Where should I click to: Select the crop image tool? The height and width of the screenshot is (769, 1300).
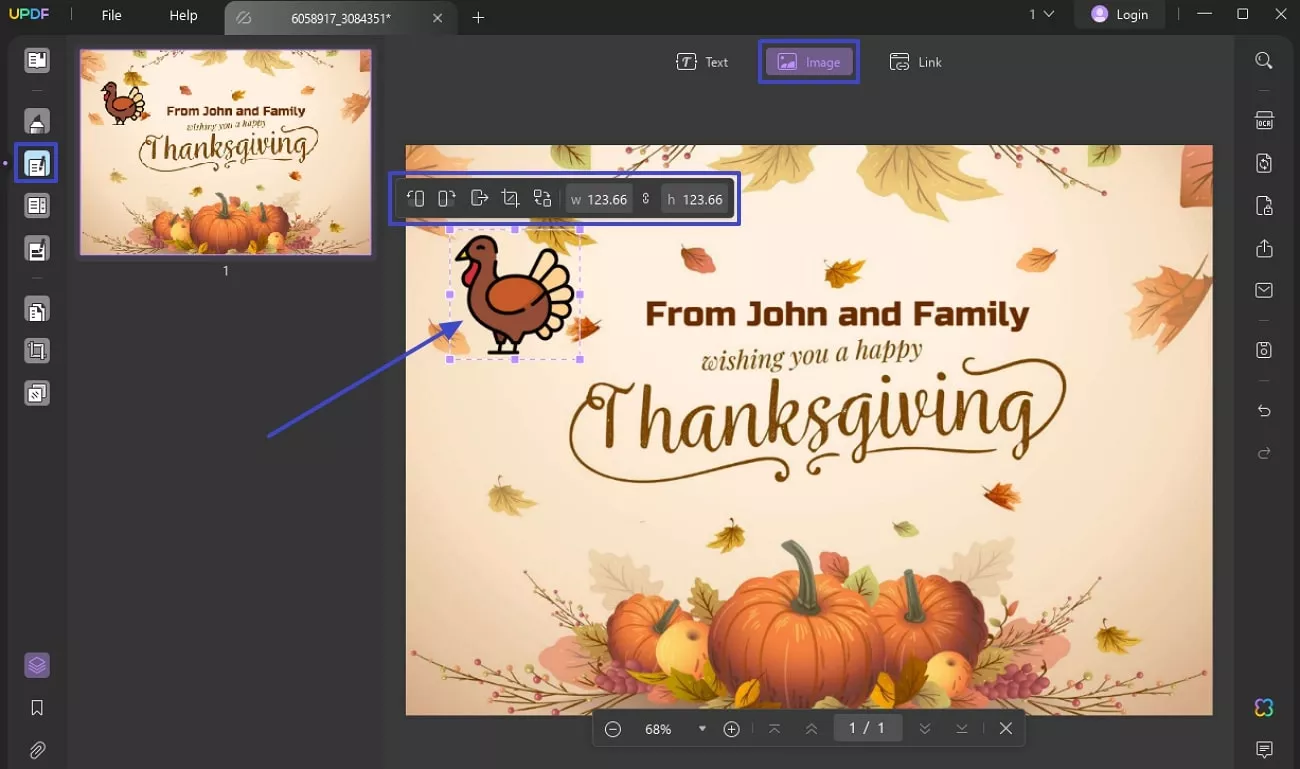510,199
